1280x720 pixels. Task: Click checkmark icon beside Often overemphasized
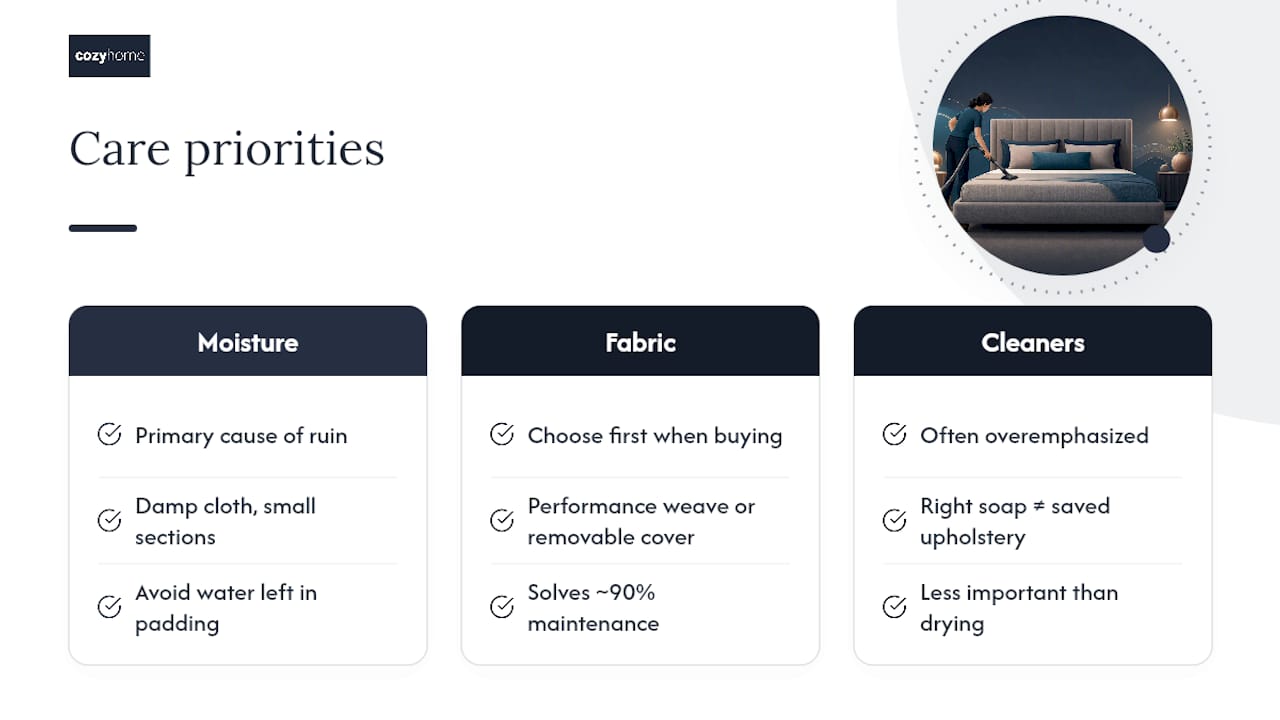[x=894, y=434]
